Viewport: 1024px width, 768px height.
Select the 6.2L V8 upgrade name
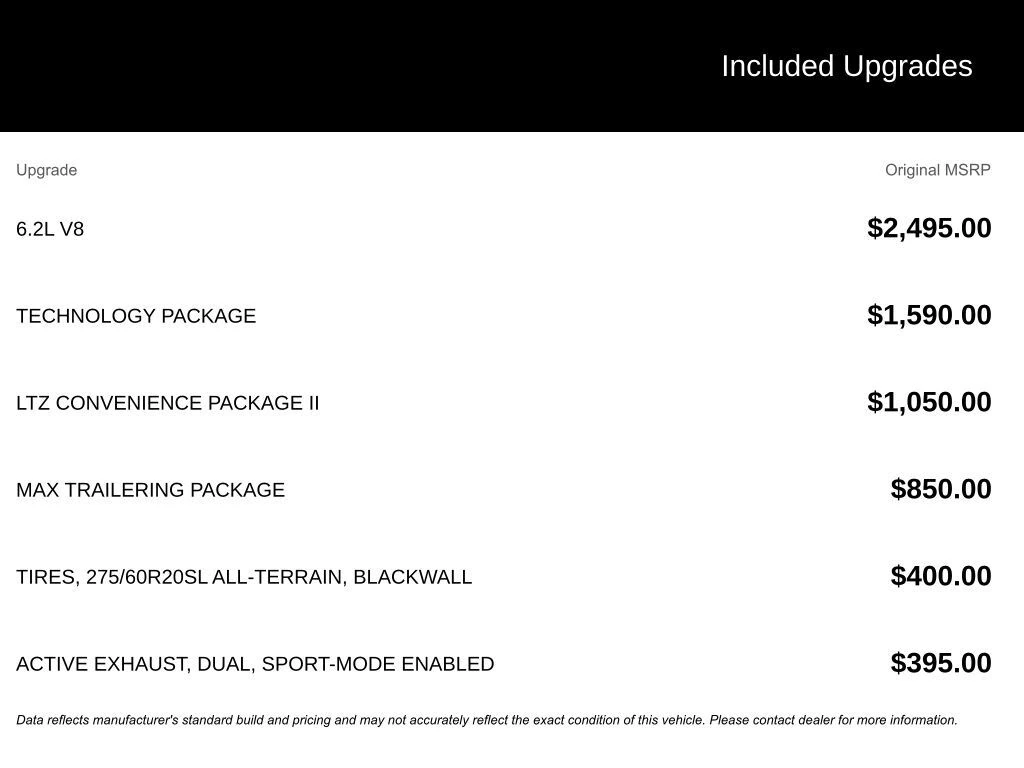(50, 229)
